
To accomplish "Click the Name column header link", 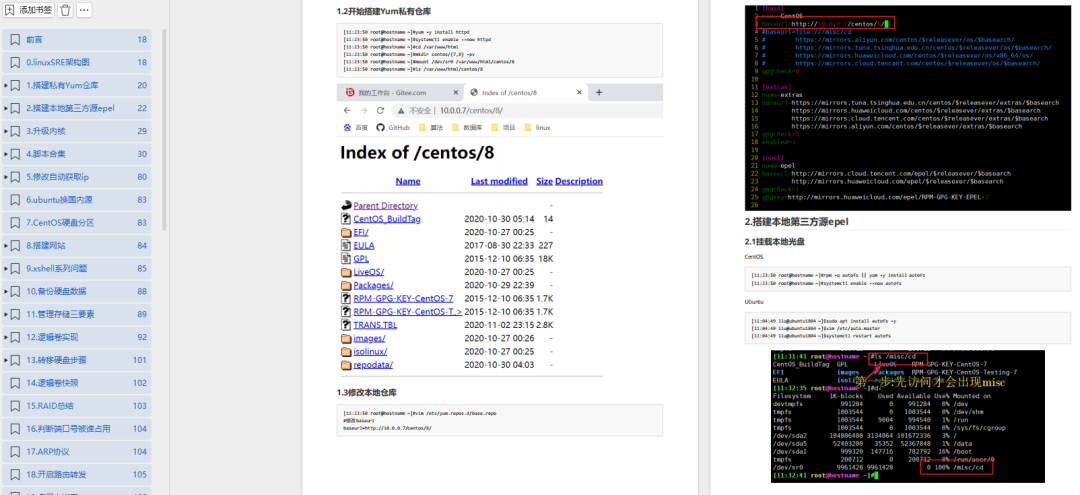I will pos(408,181).
